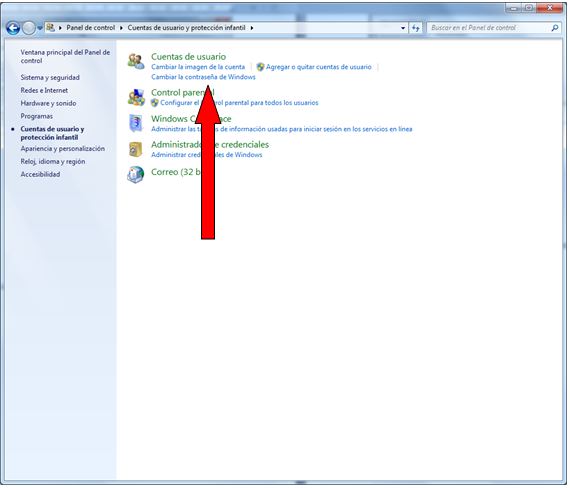Click the Correo mail icon
This screenshot has width=570, height=488.
tap(136, 175)
